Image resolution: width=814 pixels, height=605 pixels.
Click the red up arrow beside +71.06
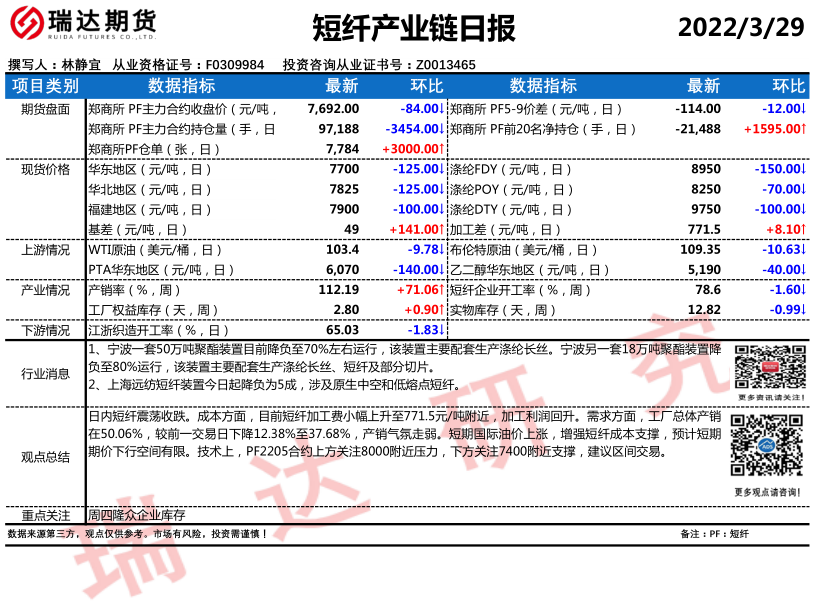tap(441, 290)
